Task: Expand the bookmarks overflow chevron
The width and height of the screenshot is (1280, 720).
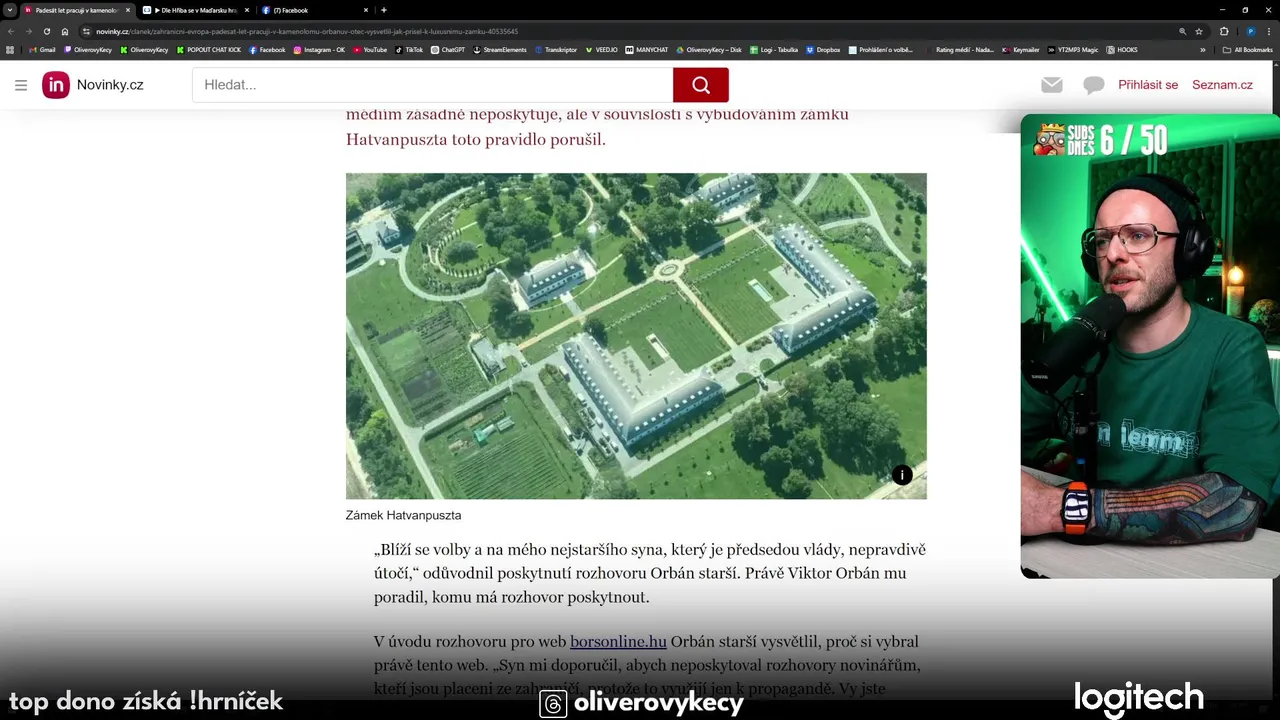Action: (x=1203, y=49)
